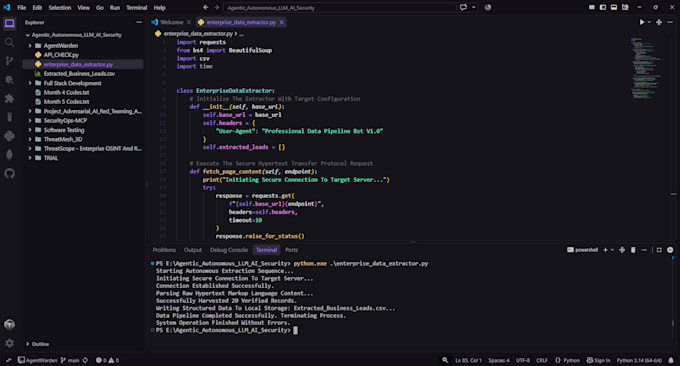Switch to the Problems panel tab
680x366 pixels.
(x=164, y=250)
